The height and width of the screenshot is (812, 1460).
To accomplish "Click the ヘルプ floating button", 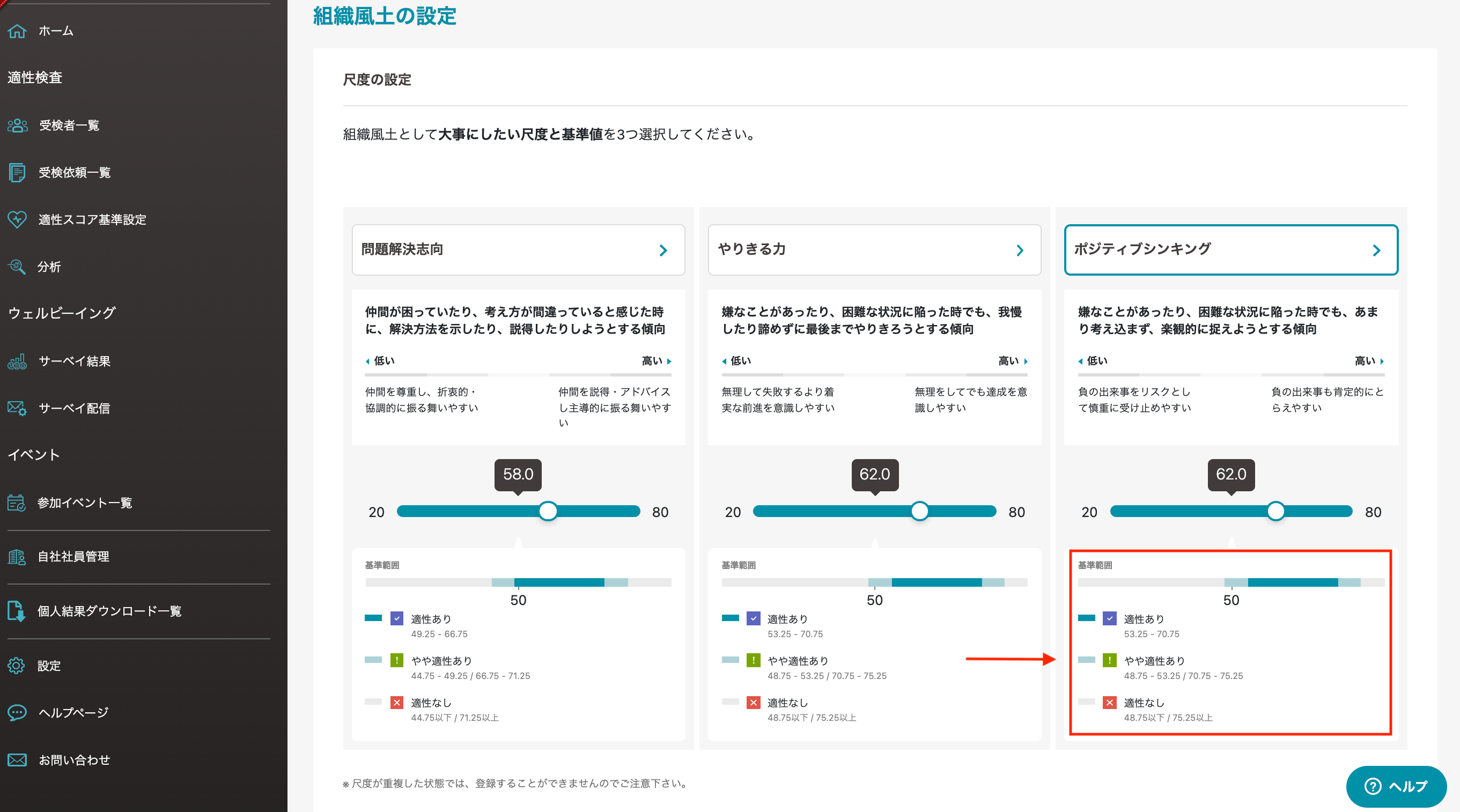I will (1396, 786).
